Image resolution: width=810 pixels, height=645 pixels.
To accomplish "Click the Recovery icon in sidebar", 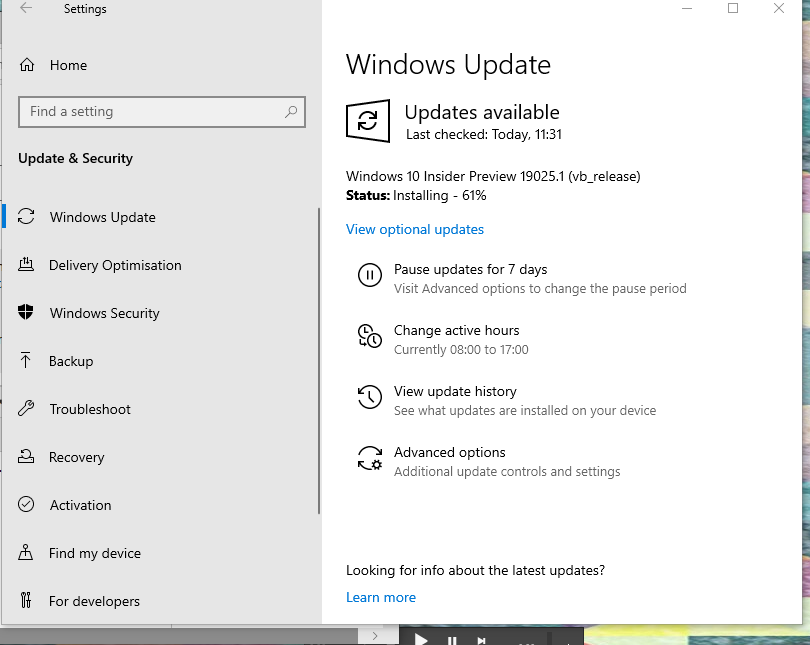I will pos(26,456).
